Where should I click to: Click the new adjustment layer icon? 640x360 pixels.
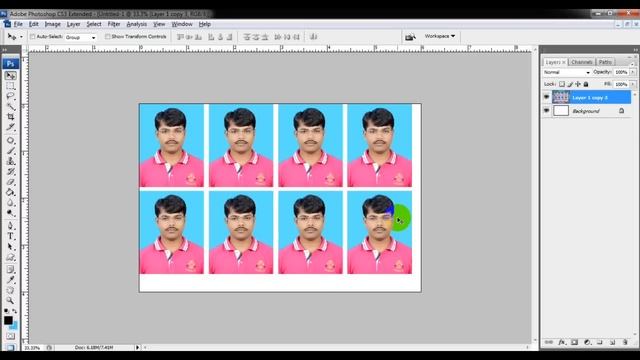pyautogui.click(x=587, y=342)
